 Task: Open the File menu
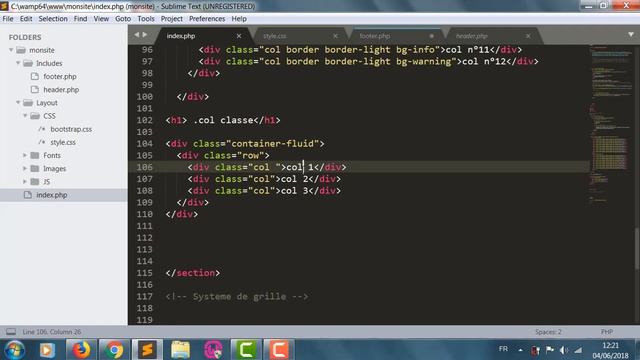[8, 19]
